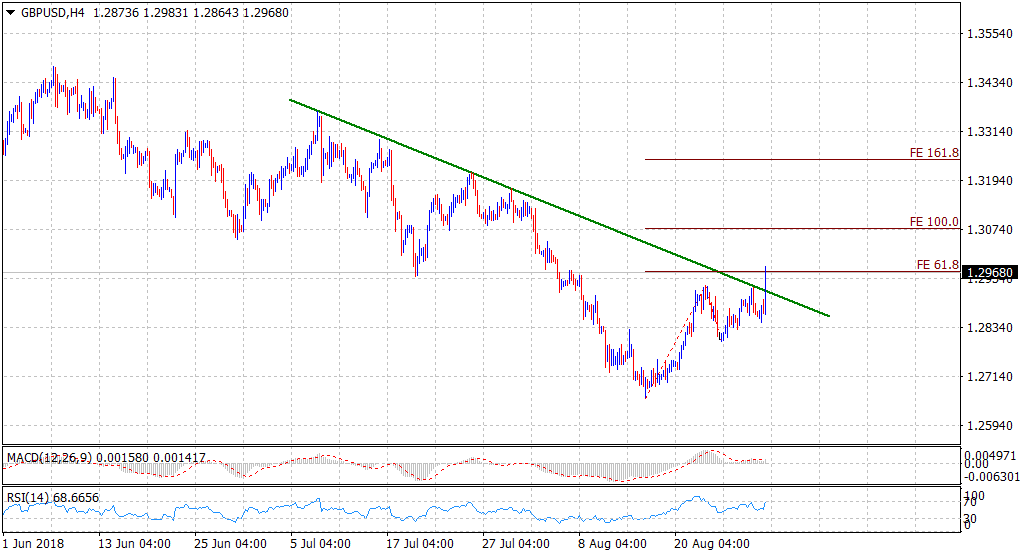Screen dimensions: 1020x556
Task: Click the FE 61.8 expansion label
Action: (x=937, y=265)
